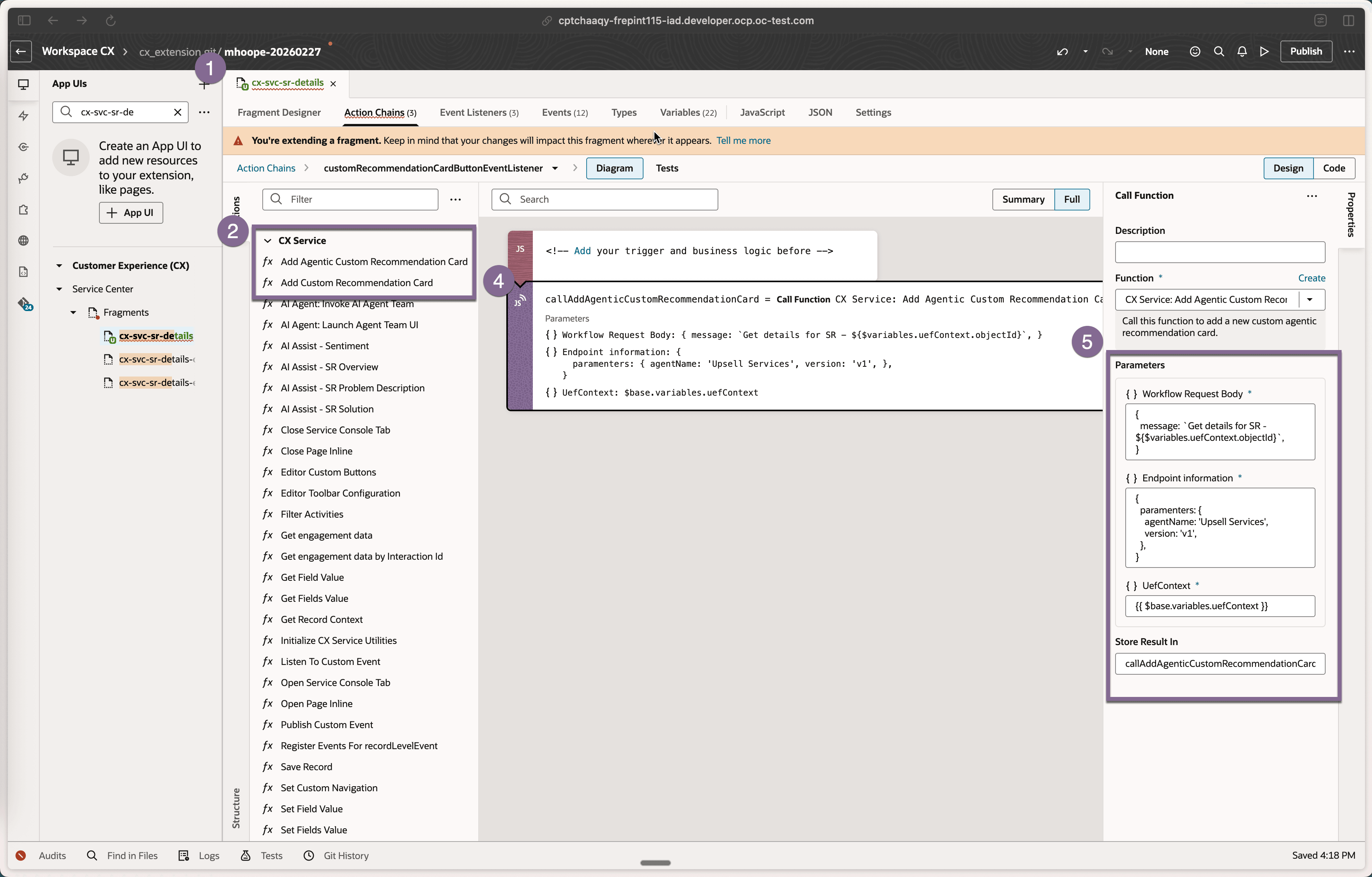Open the Fragment Designer tab
This screenshot has width=1372, height=877.
[x=279, y=112]
